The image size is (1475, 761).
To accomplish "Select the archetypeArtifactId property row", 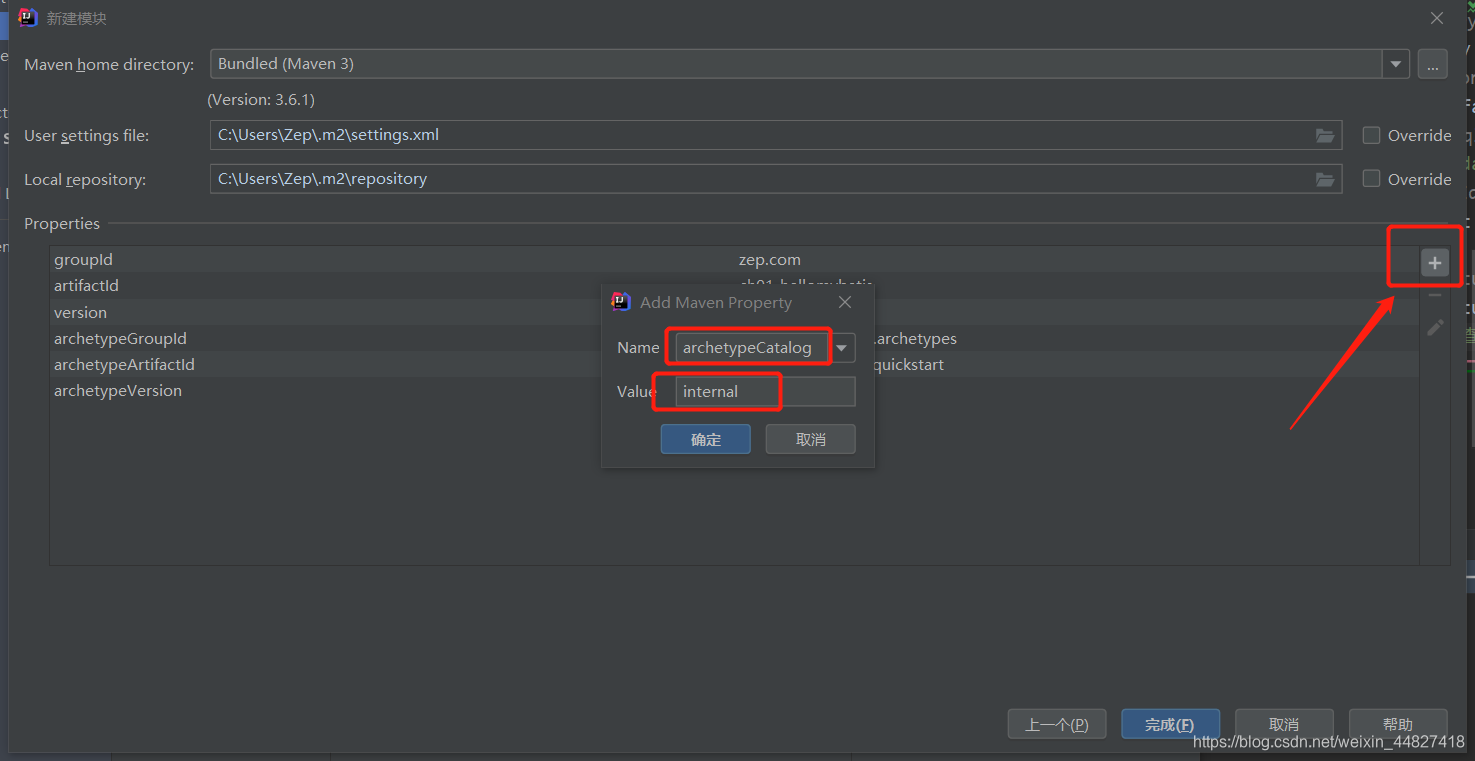I will coord(734,364).
